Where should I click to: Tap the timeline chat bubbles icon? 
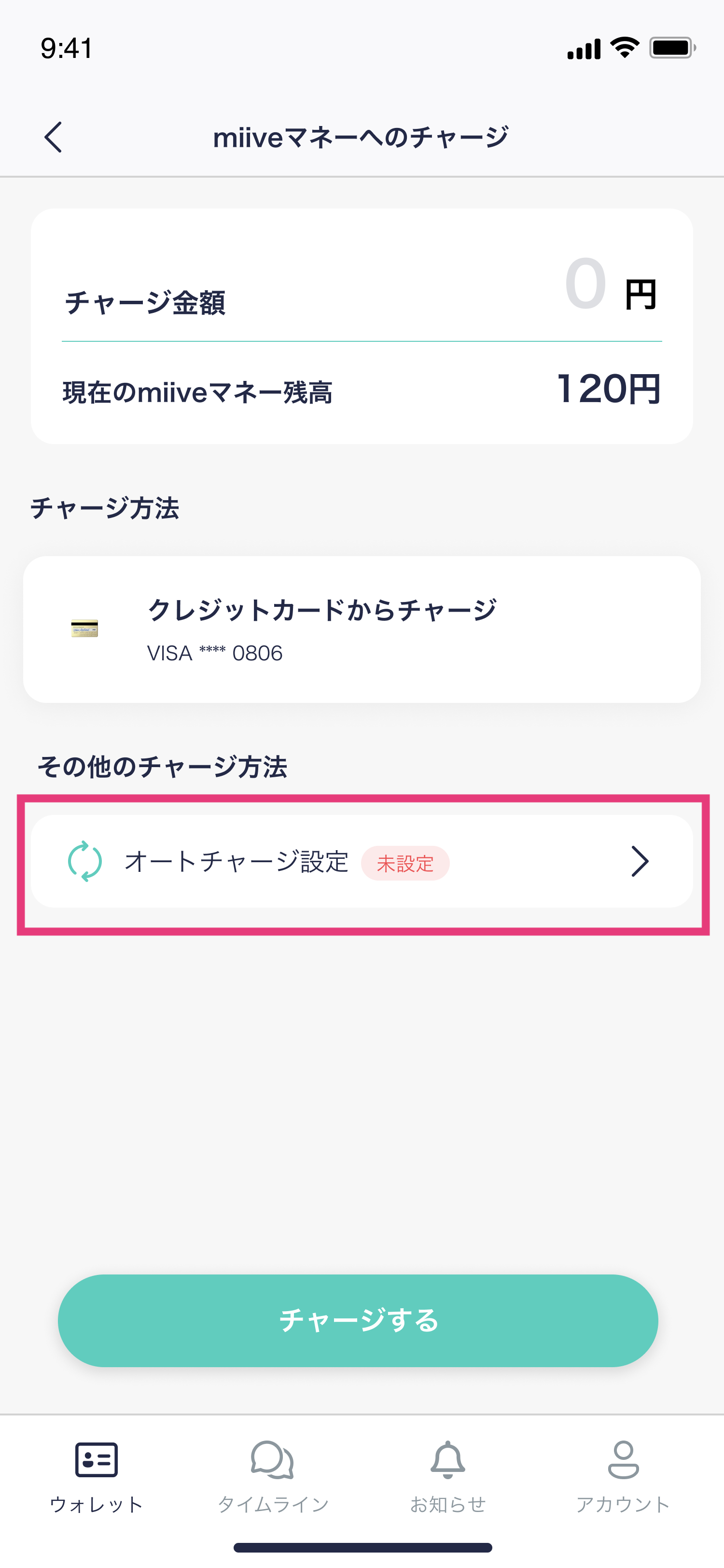click(x=272, y=1459)
